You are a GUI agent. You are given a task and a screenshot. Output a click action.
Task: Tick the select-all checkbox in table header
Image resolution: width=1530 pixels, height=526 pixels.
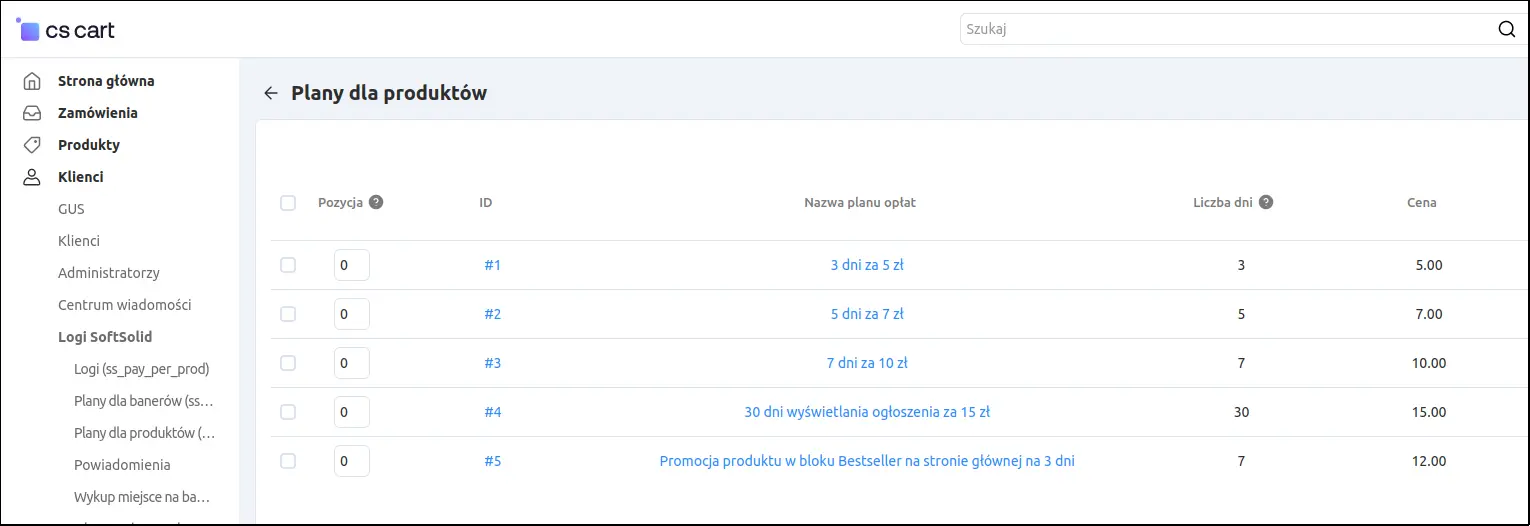click(288, 203)
